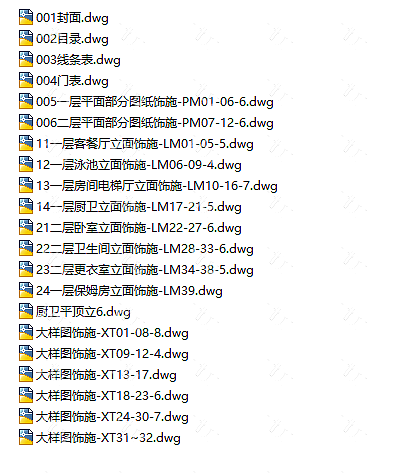407x474 pixels.
Task: Click the 002目录.dwg file icon
Action: (x=26, y=38)
